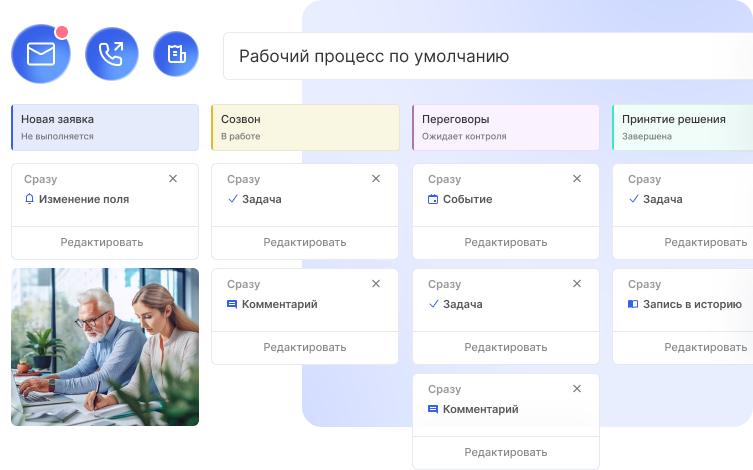Click the checkmark icon of 'Задача' under Принятие решения
Image resolution: width=753 pixels, height=470 pixels.
(x=634, y=199)
